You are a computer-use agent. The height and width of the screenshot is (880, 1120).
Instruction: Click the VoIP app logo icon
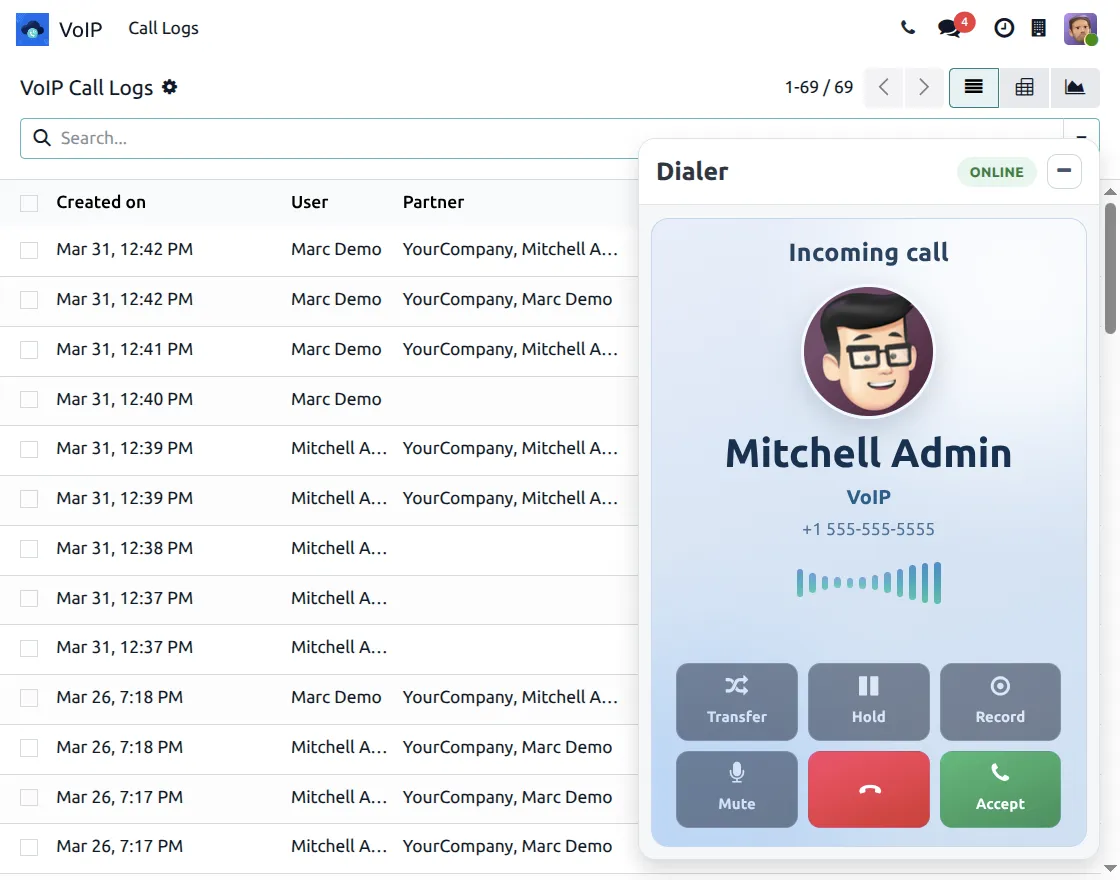tap(33, 29)
